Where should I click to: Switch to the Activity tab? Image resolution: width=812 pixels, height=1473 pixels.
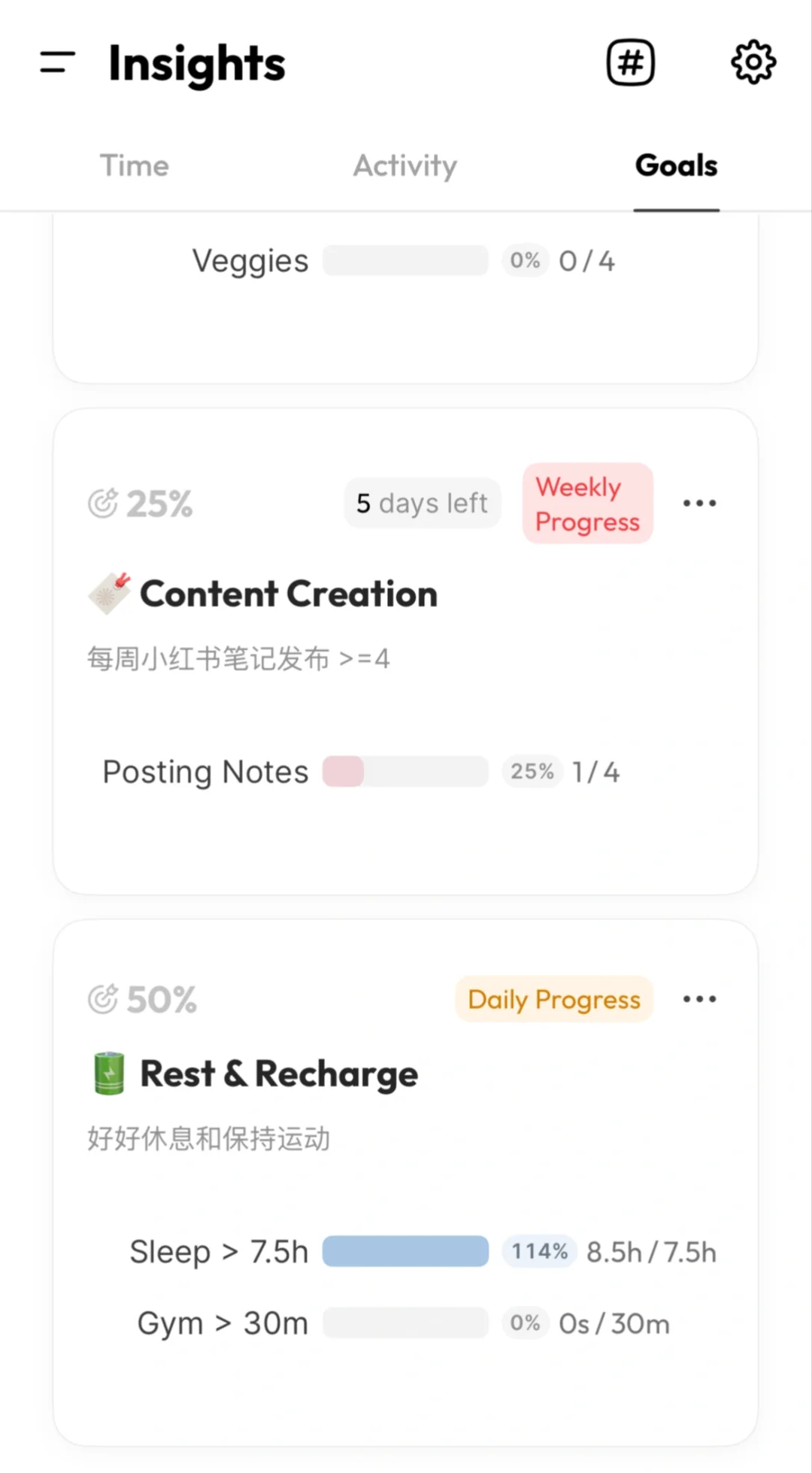click(405, 166)
